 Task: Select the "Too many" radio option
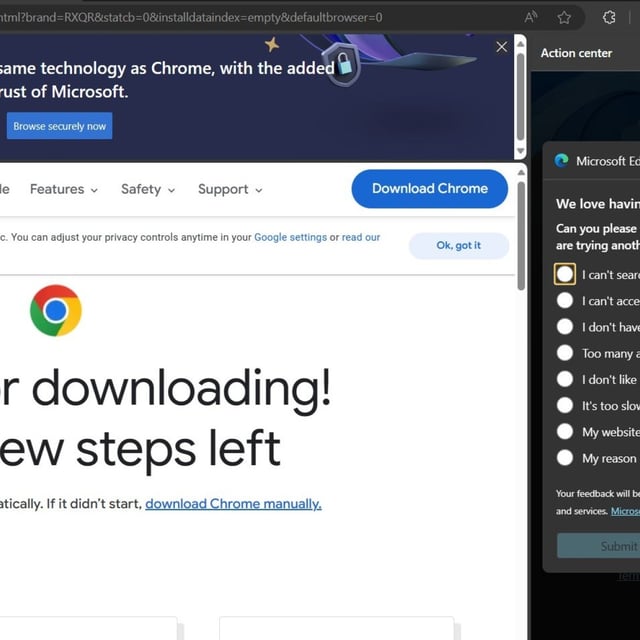(565, 353)
